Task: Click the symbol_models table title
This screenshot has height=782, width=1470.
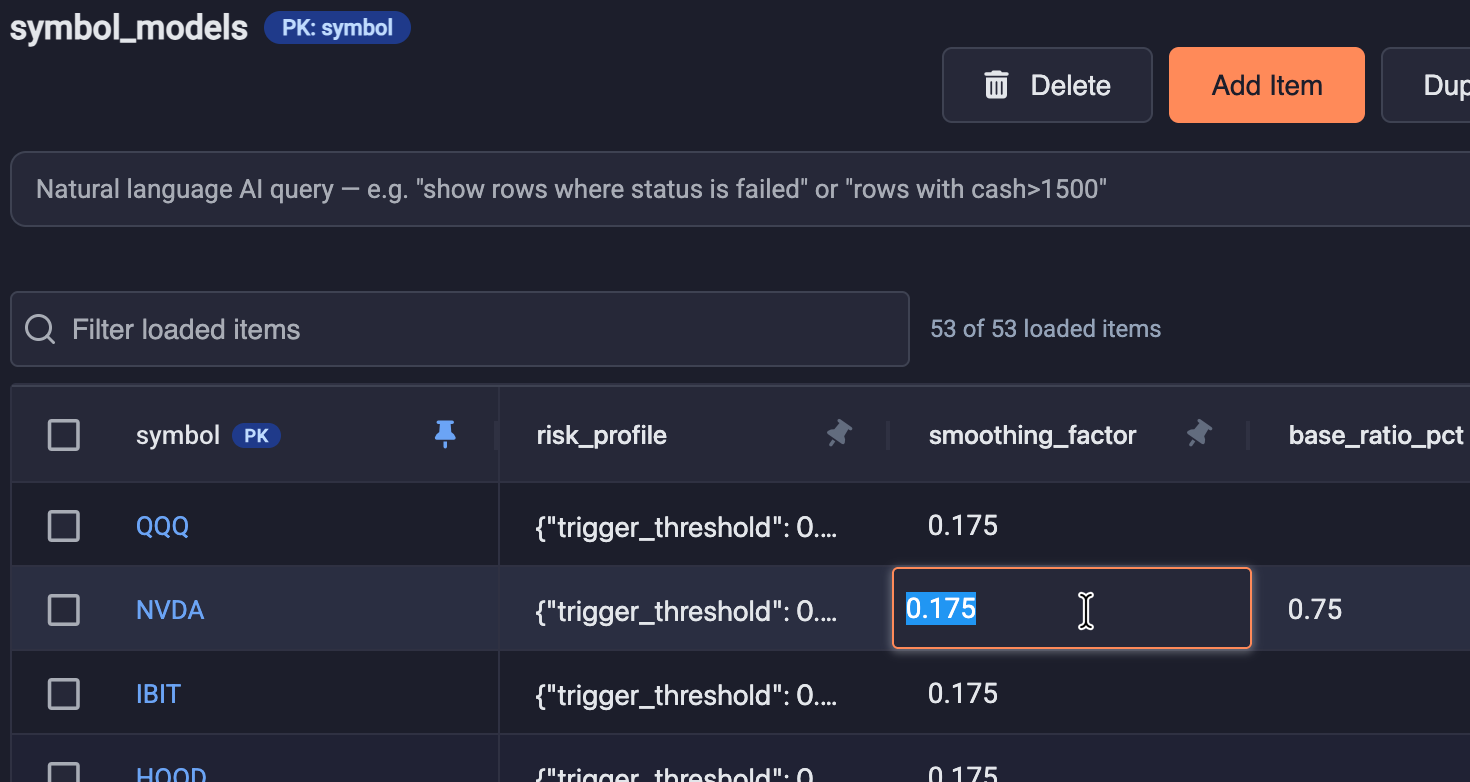Action: tap(129, 28)
